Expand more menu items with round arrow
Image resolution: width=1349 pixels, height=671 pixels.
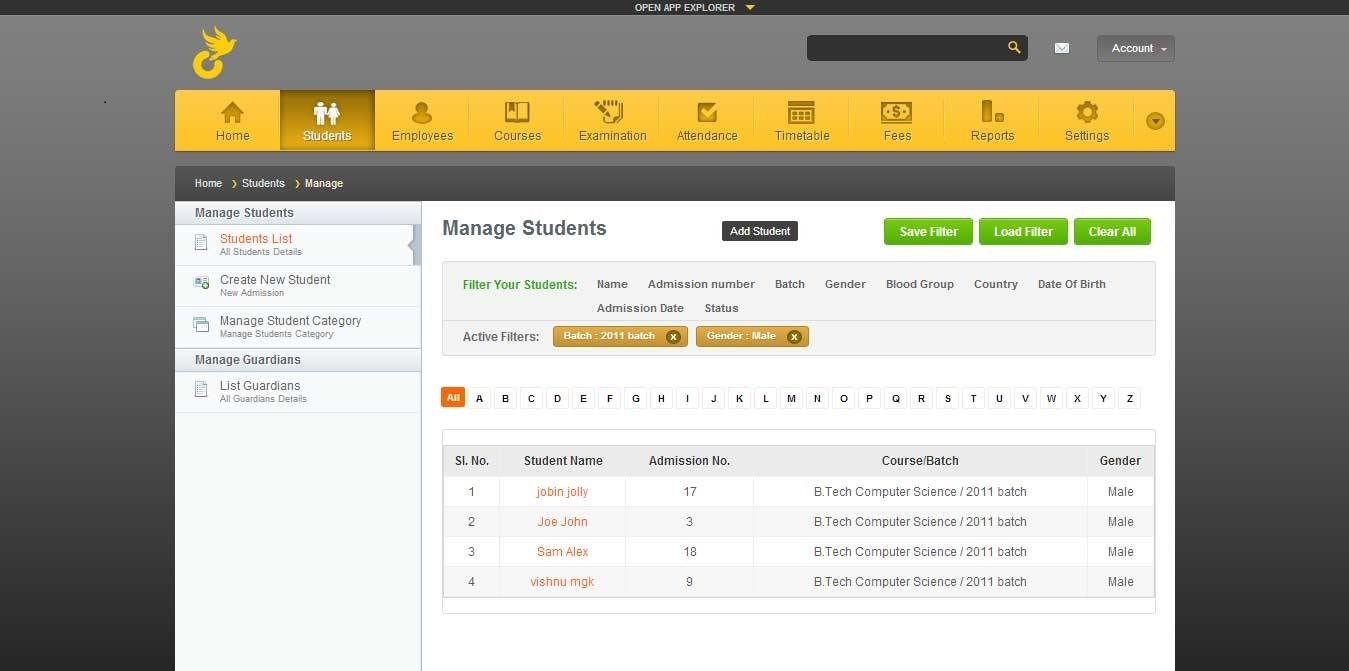tap(1155, 121)
